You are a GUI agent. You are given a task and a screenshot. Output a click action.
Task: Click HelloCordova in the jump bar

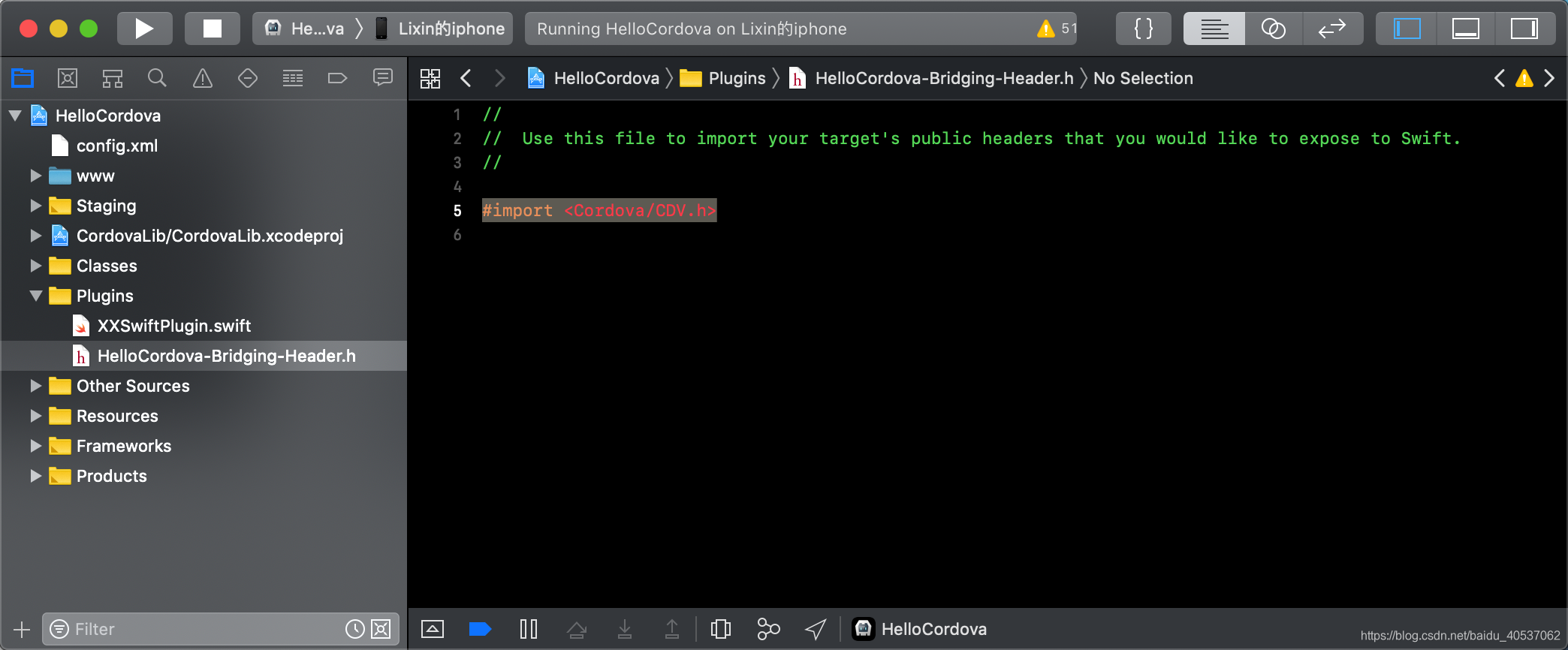point(593,78)
